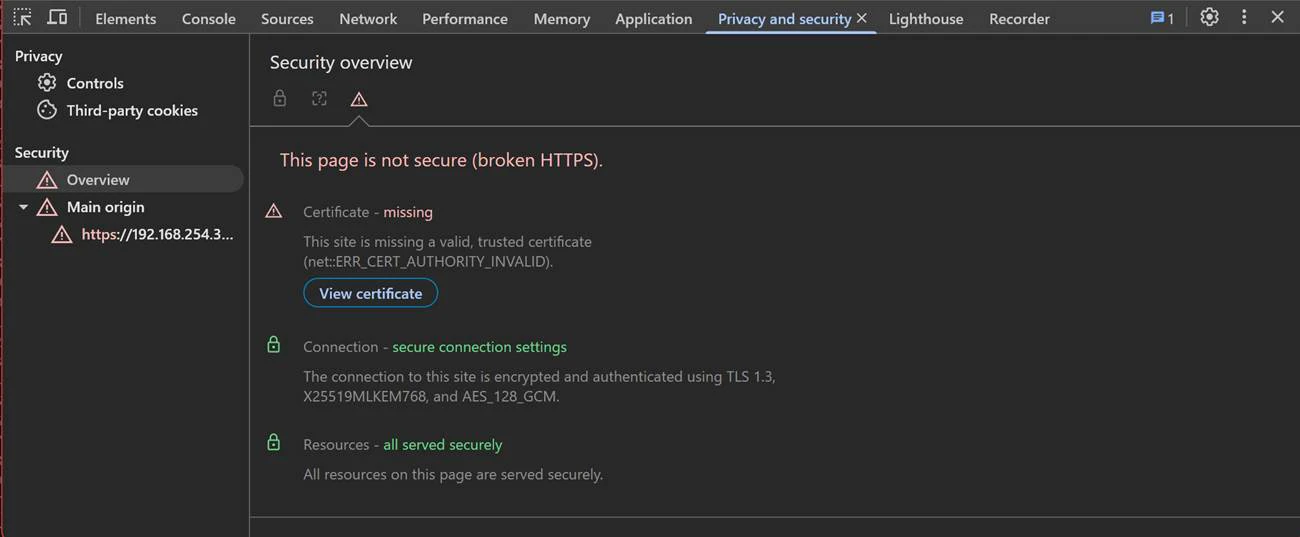Select the https://192.168.254.3 origin entry
The height and width of the screenshot is (537, 1300).
[x=157, y=234]
